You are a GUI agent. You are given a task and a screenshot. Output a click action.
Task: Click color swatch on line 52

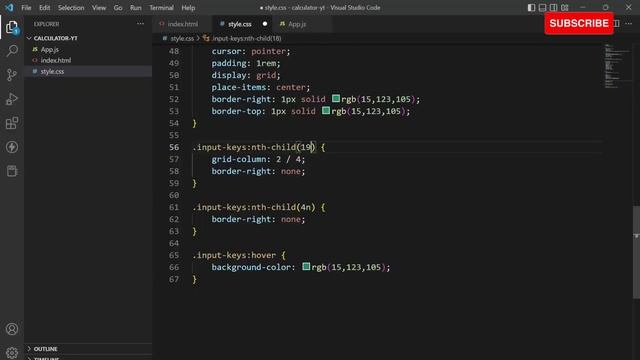click(336, 99)
